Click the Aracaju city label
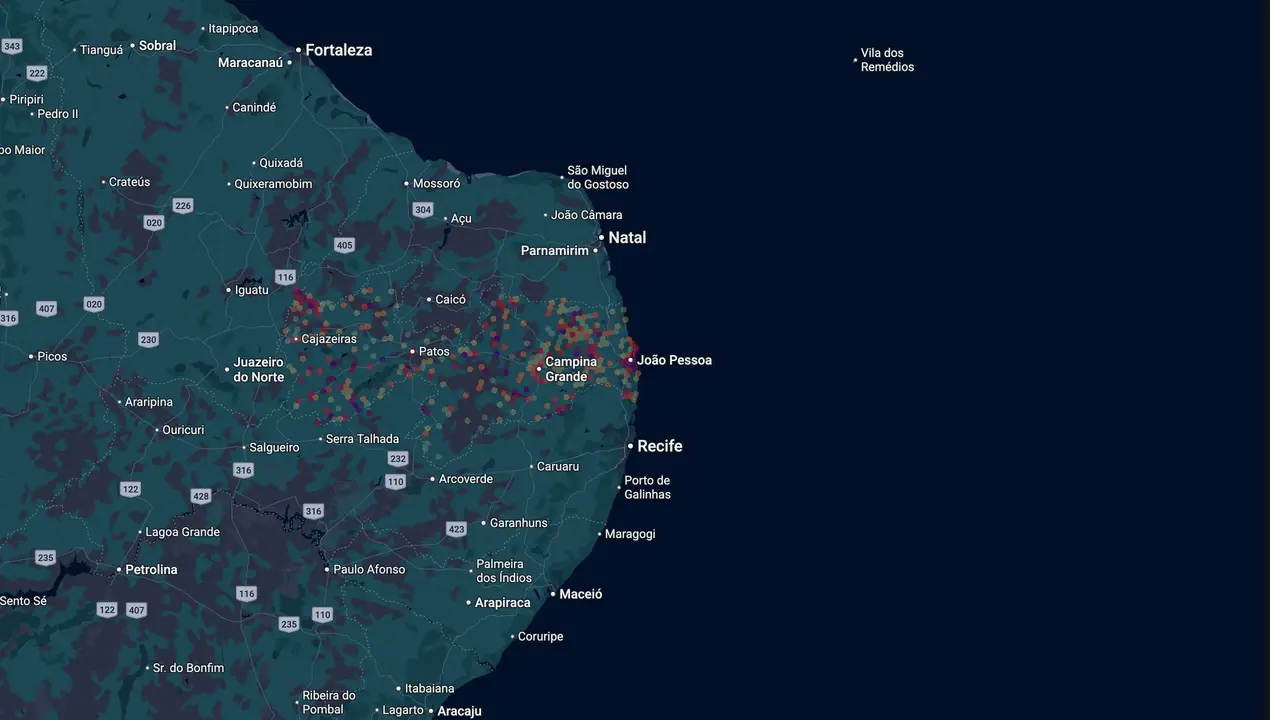Screen dimensions: 1270x720 pos(460,712)
